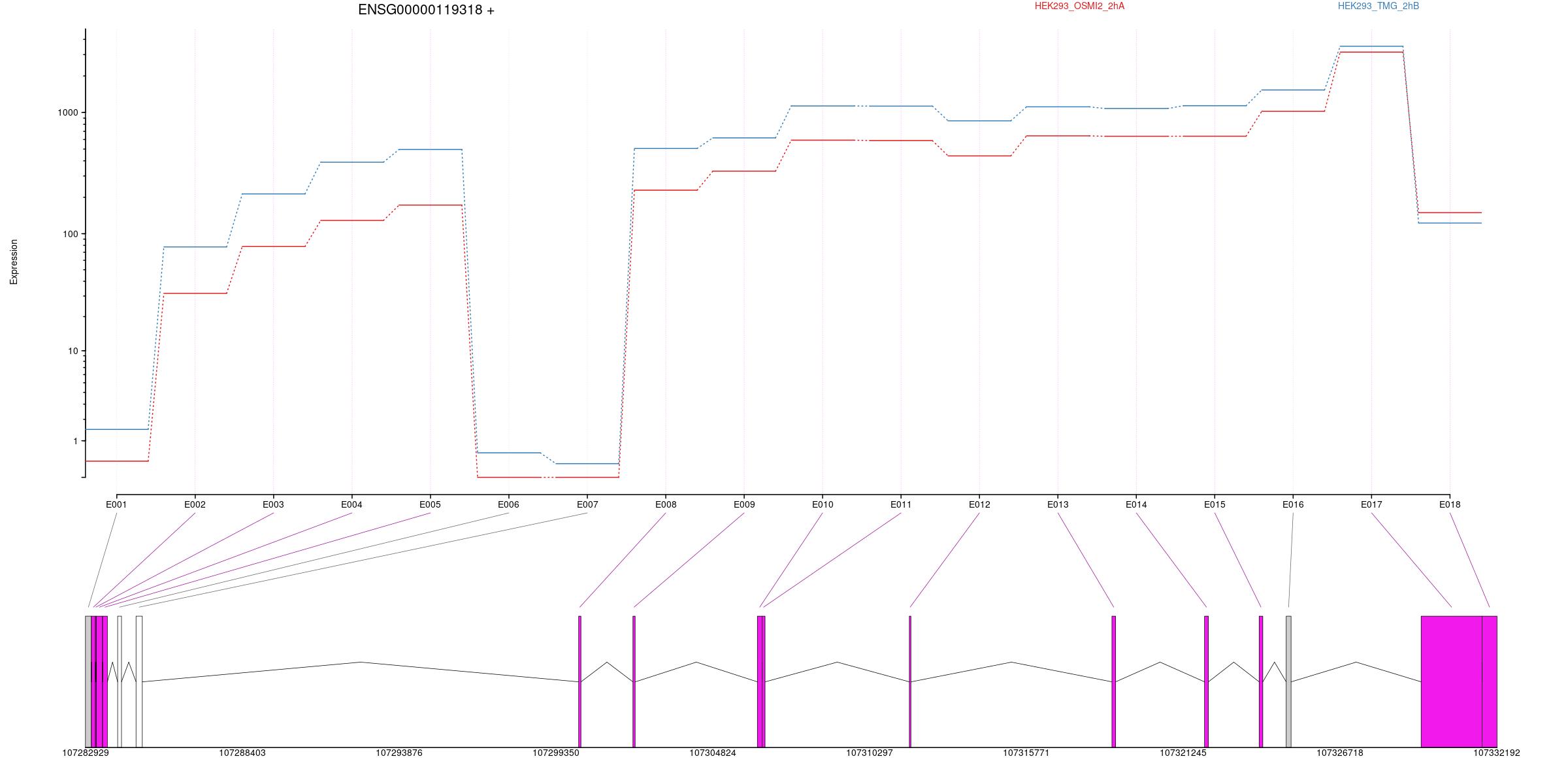This screenshot has width=1568, height=784.
Task: Click genomic coordinate 107310297
Action: coord(870,753)
